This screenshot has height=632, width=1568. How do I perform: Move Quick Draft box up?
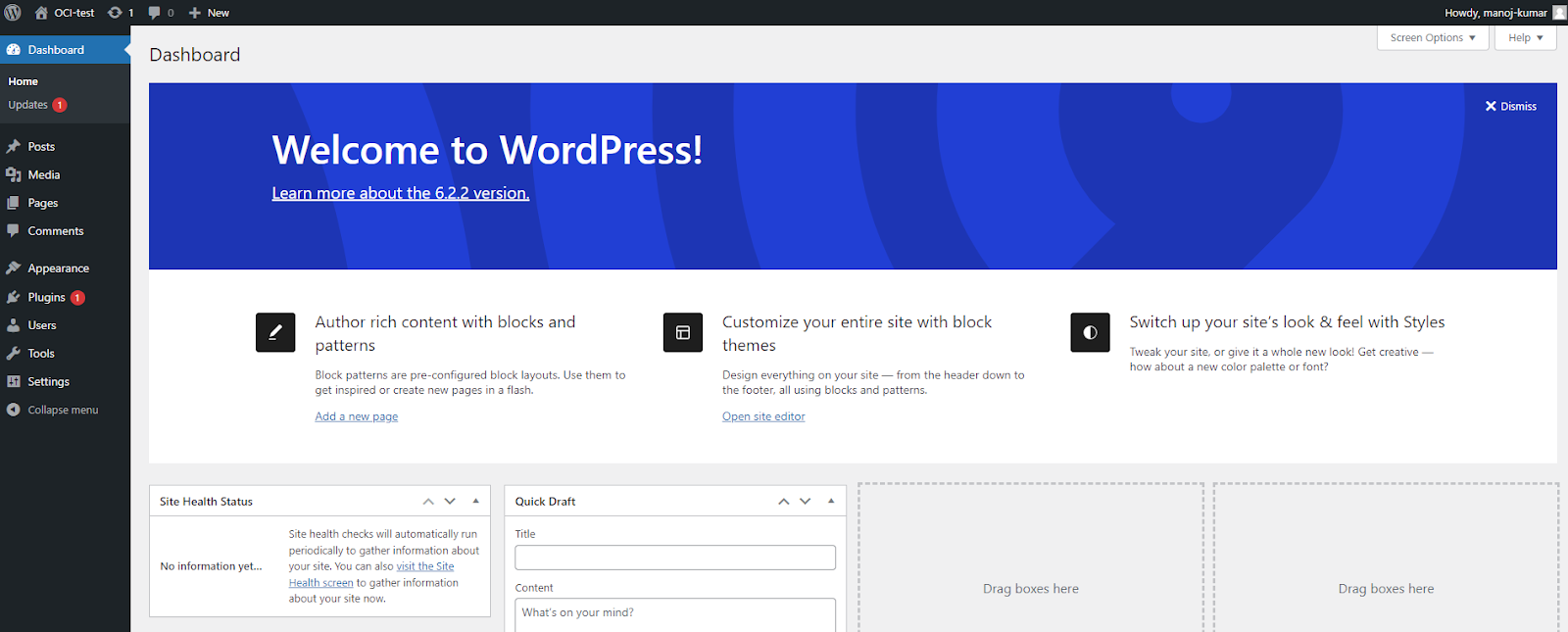(784, 502)
